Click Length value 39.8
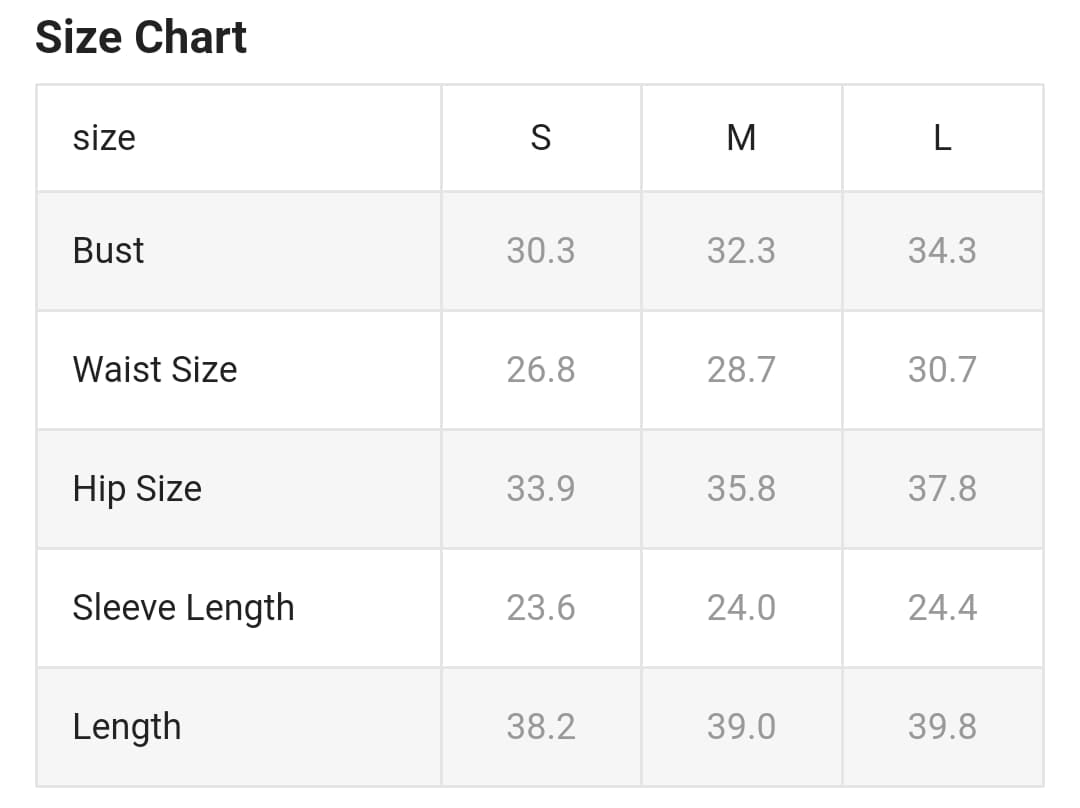Image resolution: width=1080 pixels, height=808 pixels. tap(942, 726)
